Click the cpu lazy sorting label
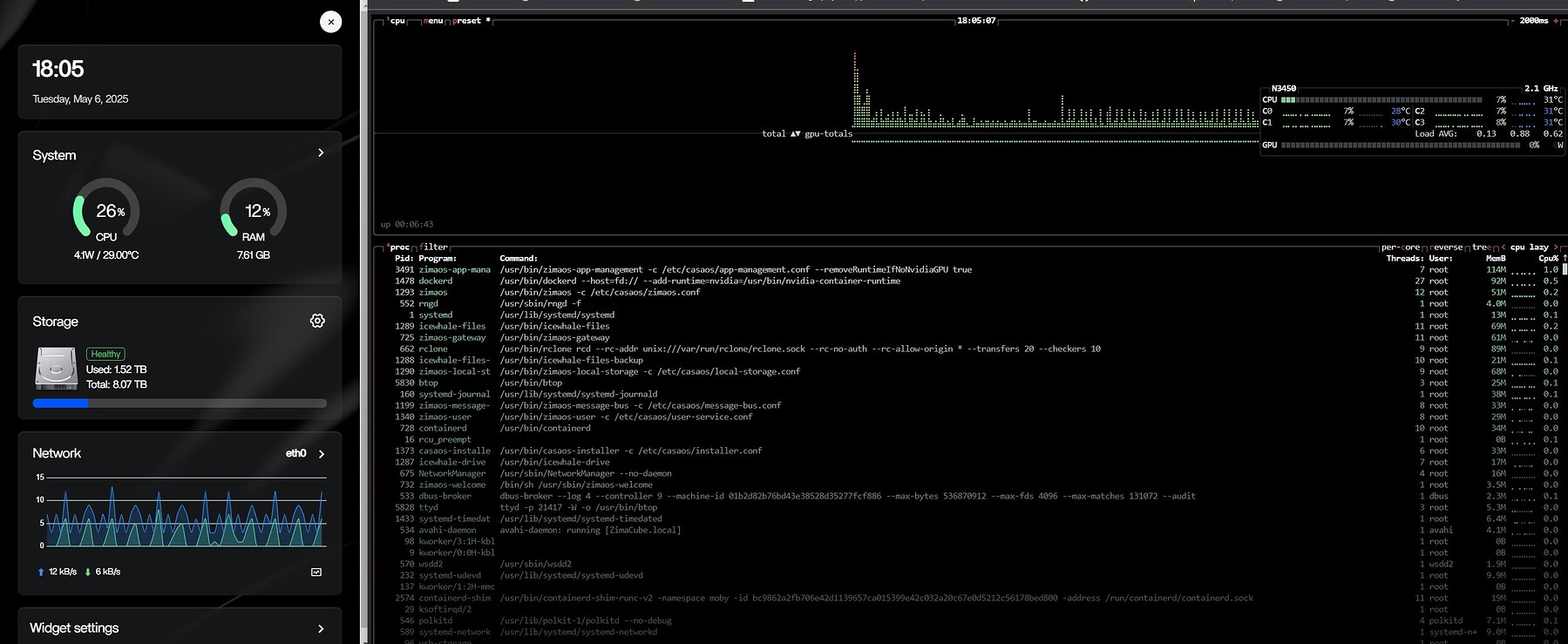This screenshot has width=1568, height=644. [x=1530, y=247]
